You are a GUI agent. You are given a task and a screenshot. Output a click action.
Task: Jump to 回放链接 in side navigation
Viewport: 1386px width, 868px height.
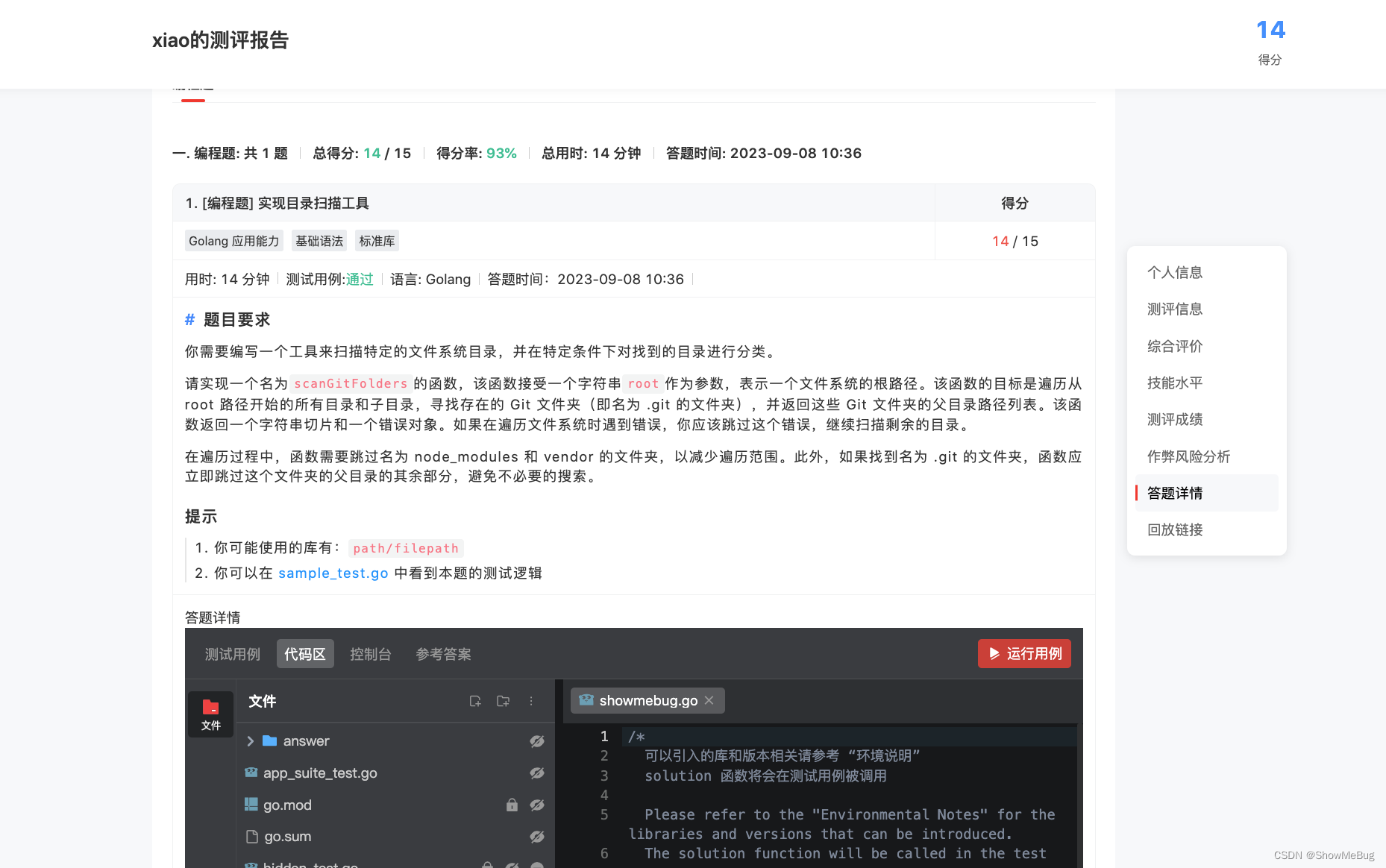pyautogui.click(x=1175, y=529)
